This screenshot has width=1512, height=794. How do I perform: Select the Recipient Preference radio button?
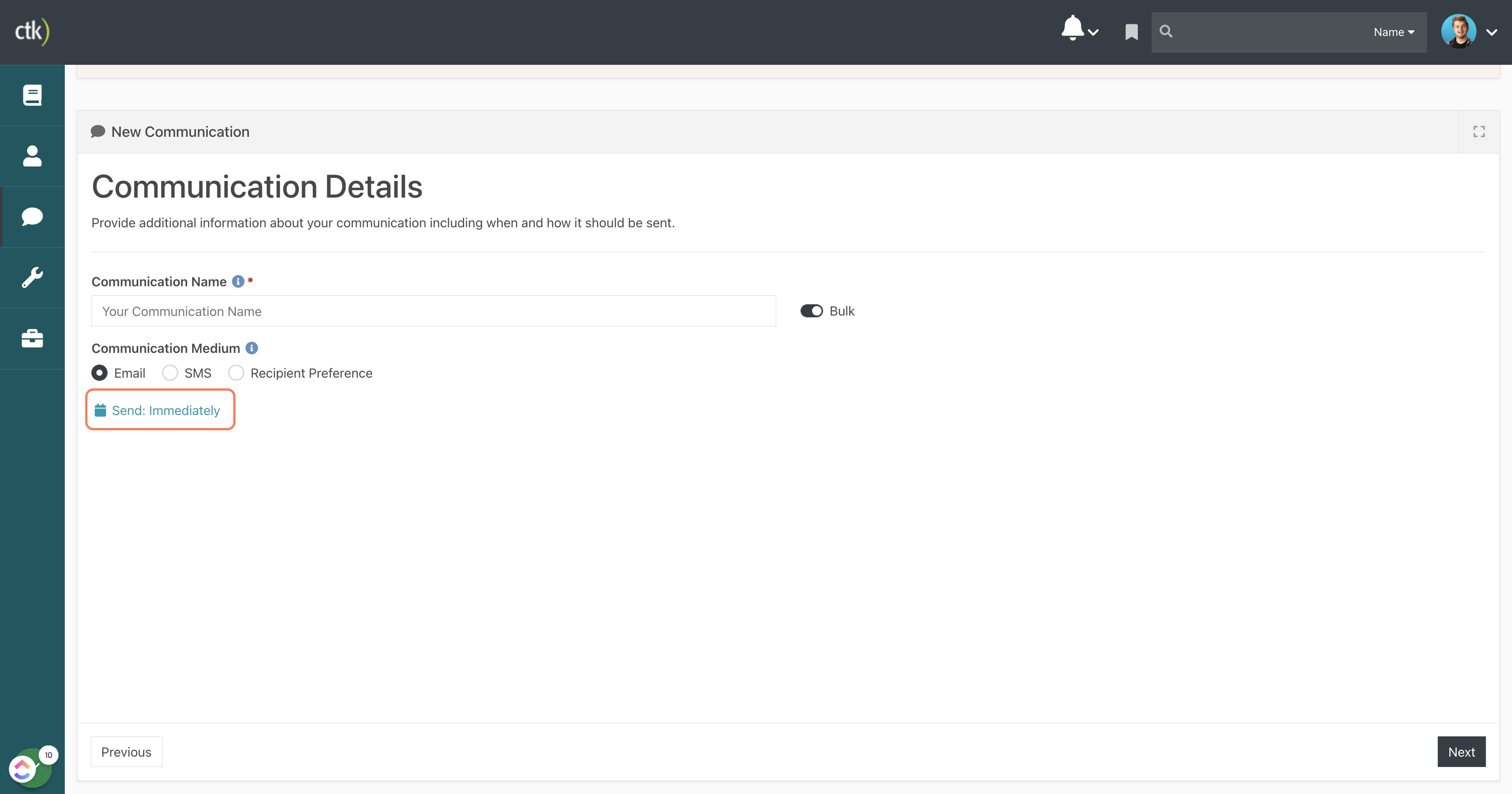(x=236, y=373)
